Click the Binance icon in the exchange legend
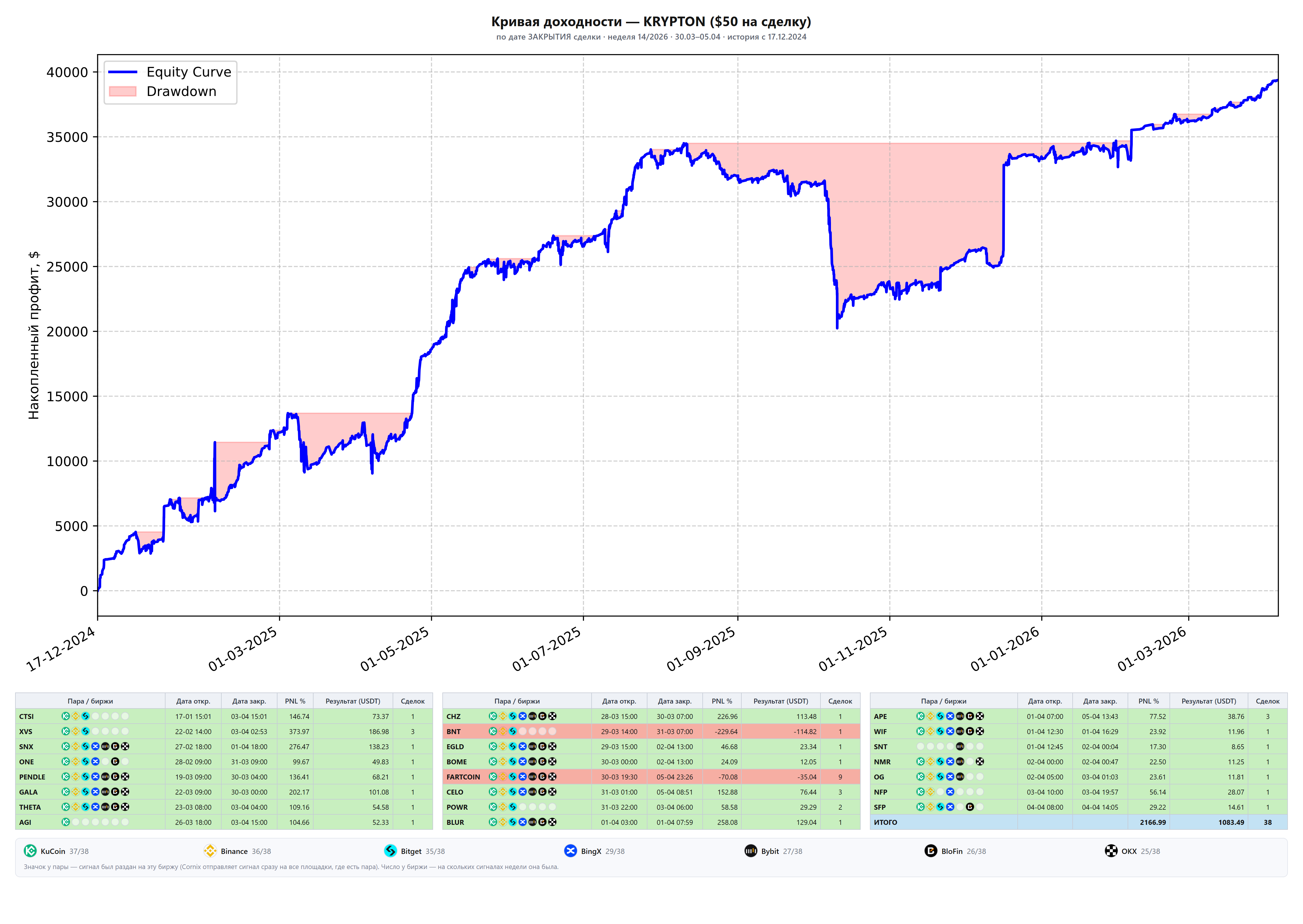Screen dimensions: 1303x924 210,851
